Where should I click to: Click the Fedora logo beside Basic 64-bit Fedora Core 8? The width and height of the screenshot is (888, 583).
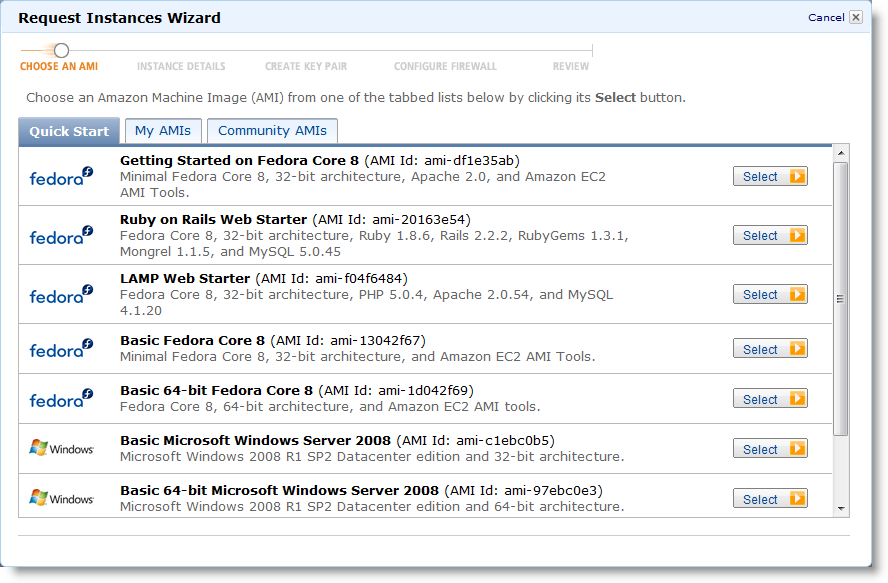click(61, 398)
